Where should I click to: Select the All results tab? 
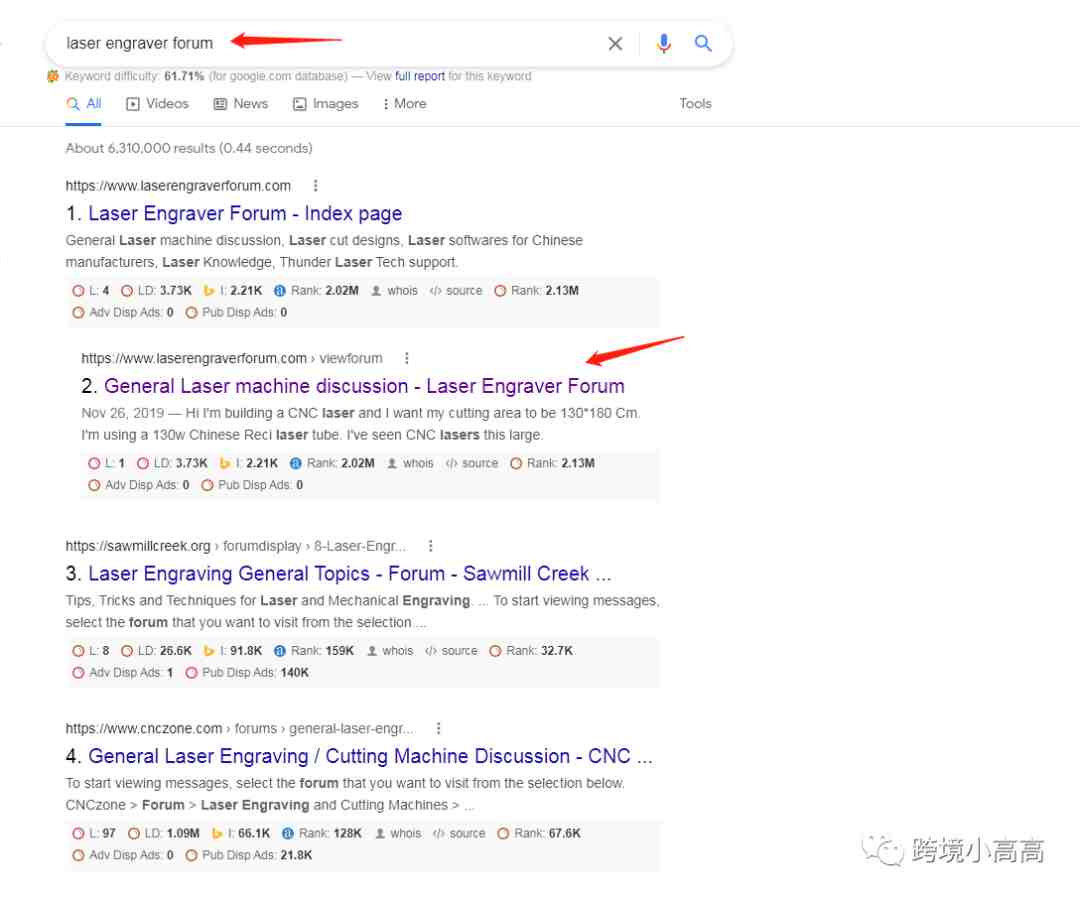coord(84,104)
